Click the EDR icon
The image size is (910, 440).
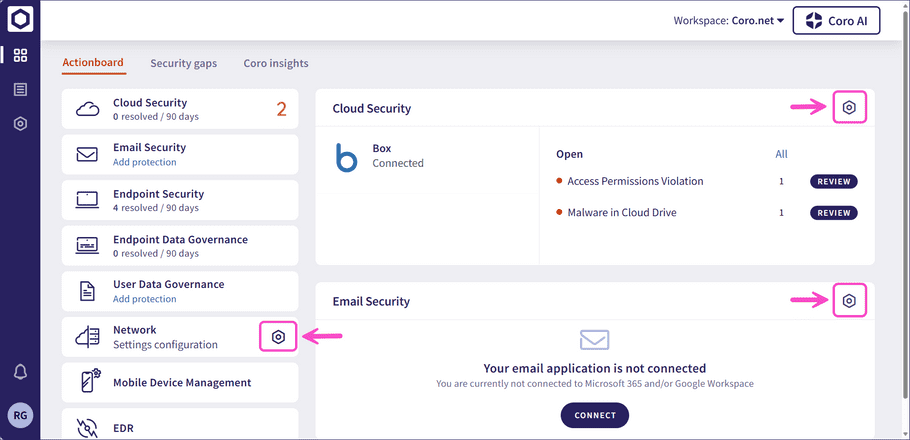coord(88,427)
